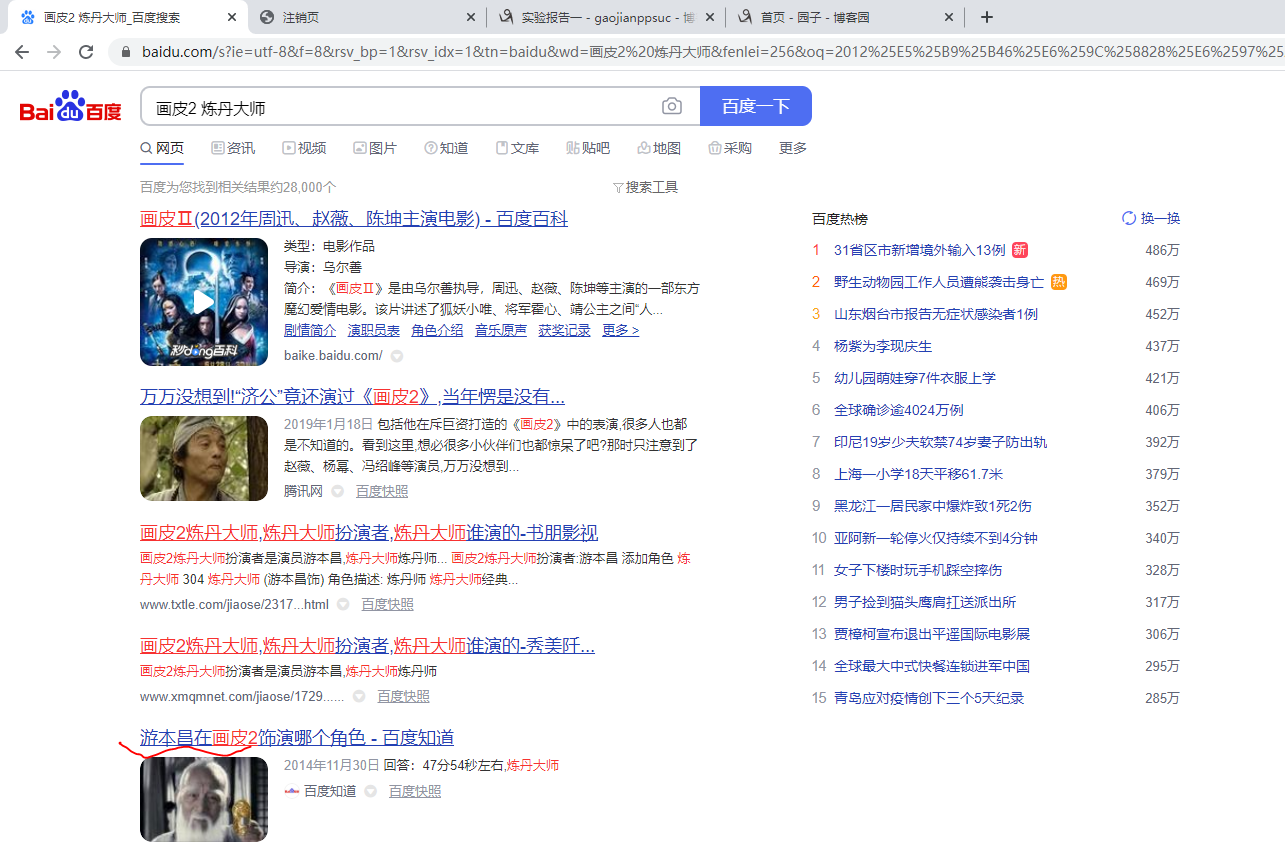Close the 注销页 tab
The width and height of the screenshot is (1285, 854).
click(x=472, y=17)
